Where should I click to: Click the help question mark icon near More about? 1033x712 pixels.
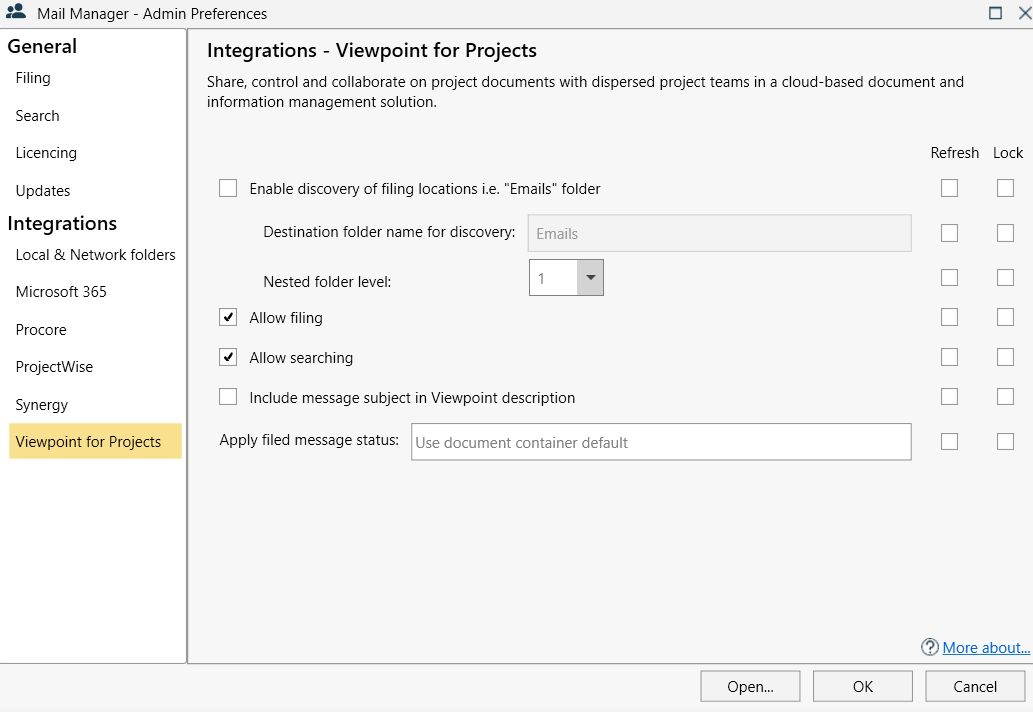pyautogui.click(x=929, y=647)
